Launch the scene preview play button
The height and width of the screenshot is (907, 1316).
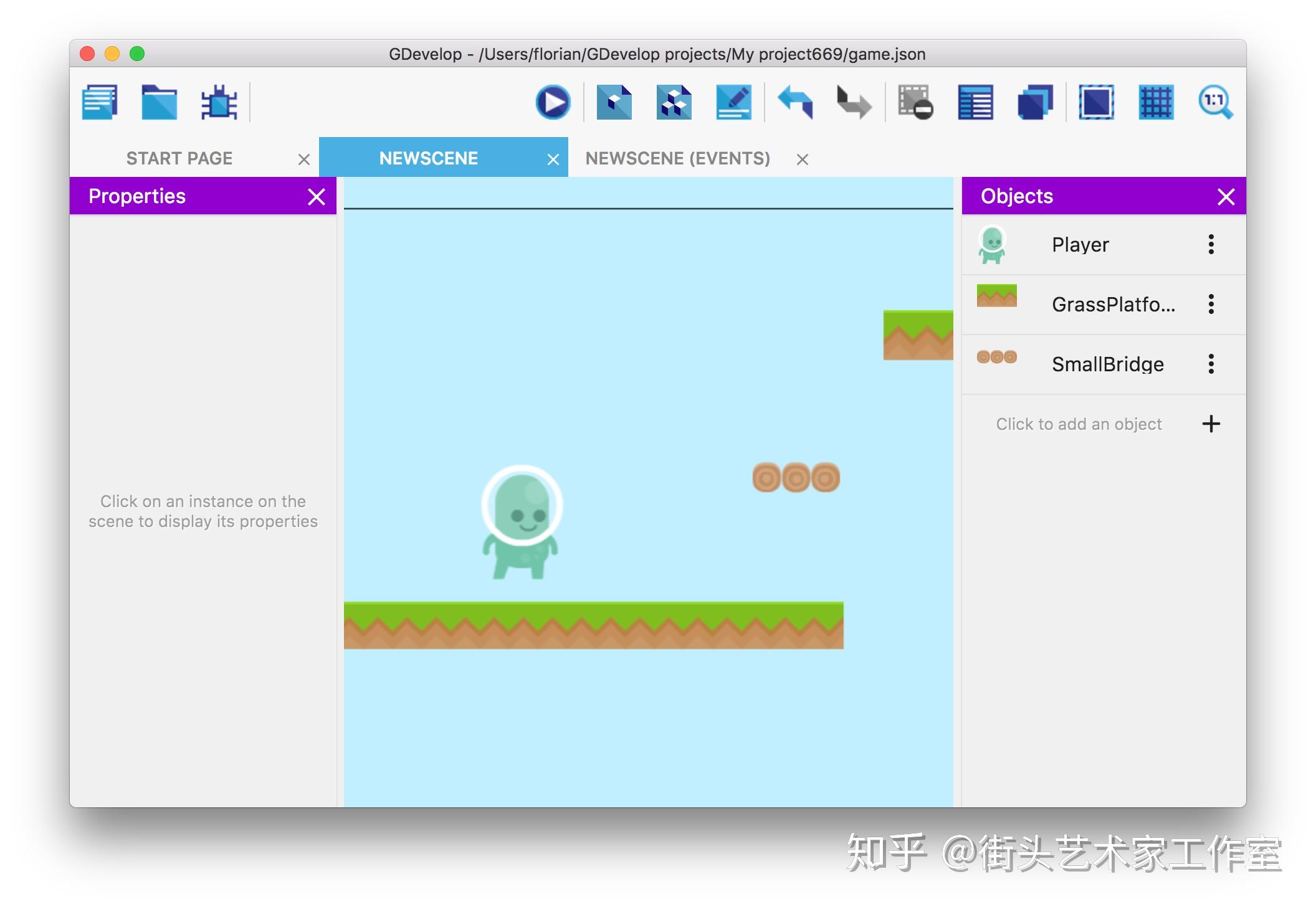click(553, 102)
